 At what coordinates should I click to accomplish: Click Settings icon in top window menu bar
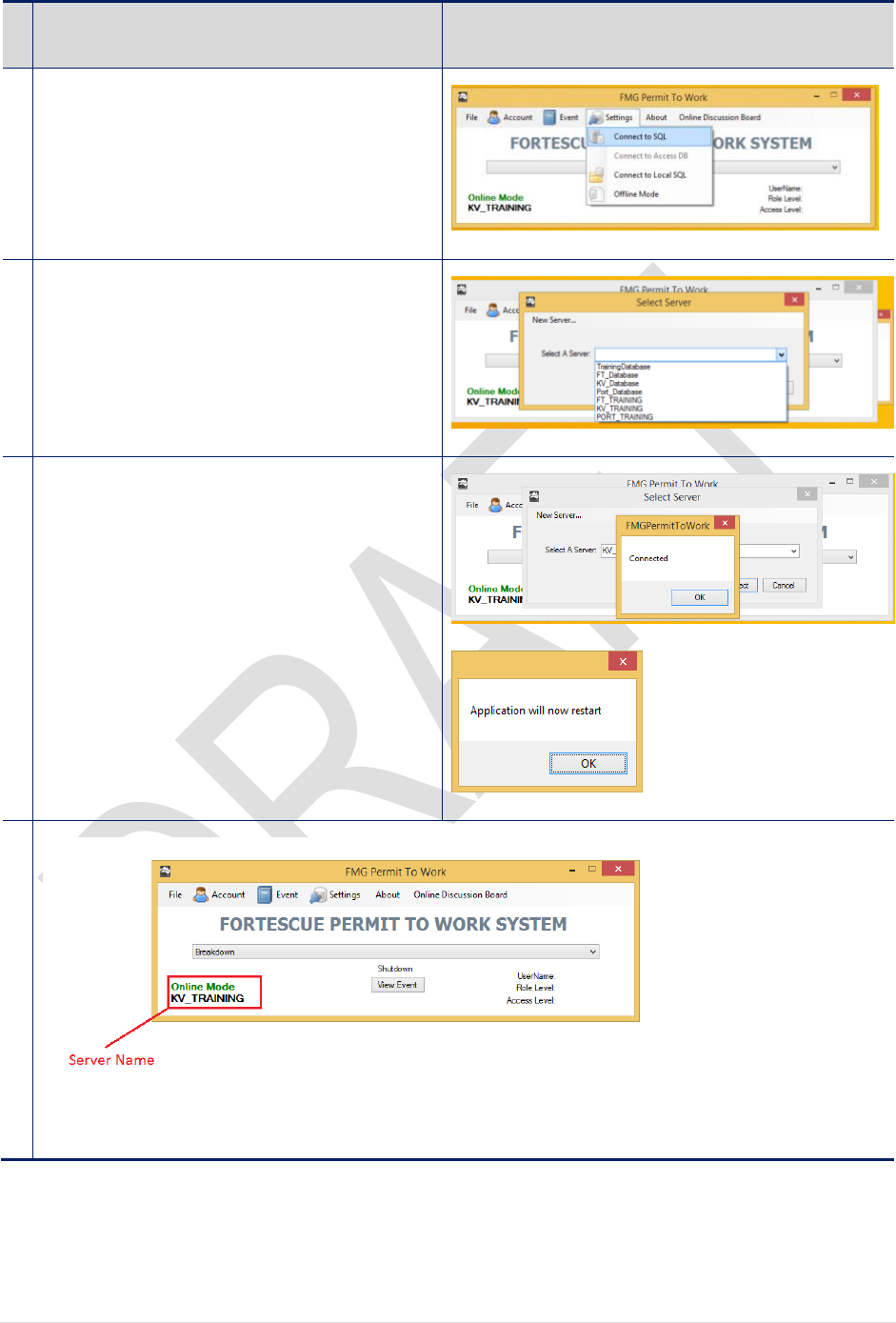coord(596,118)
